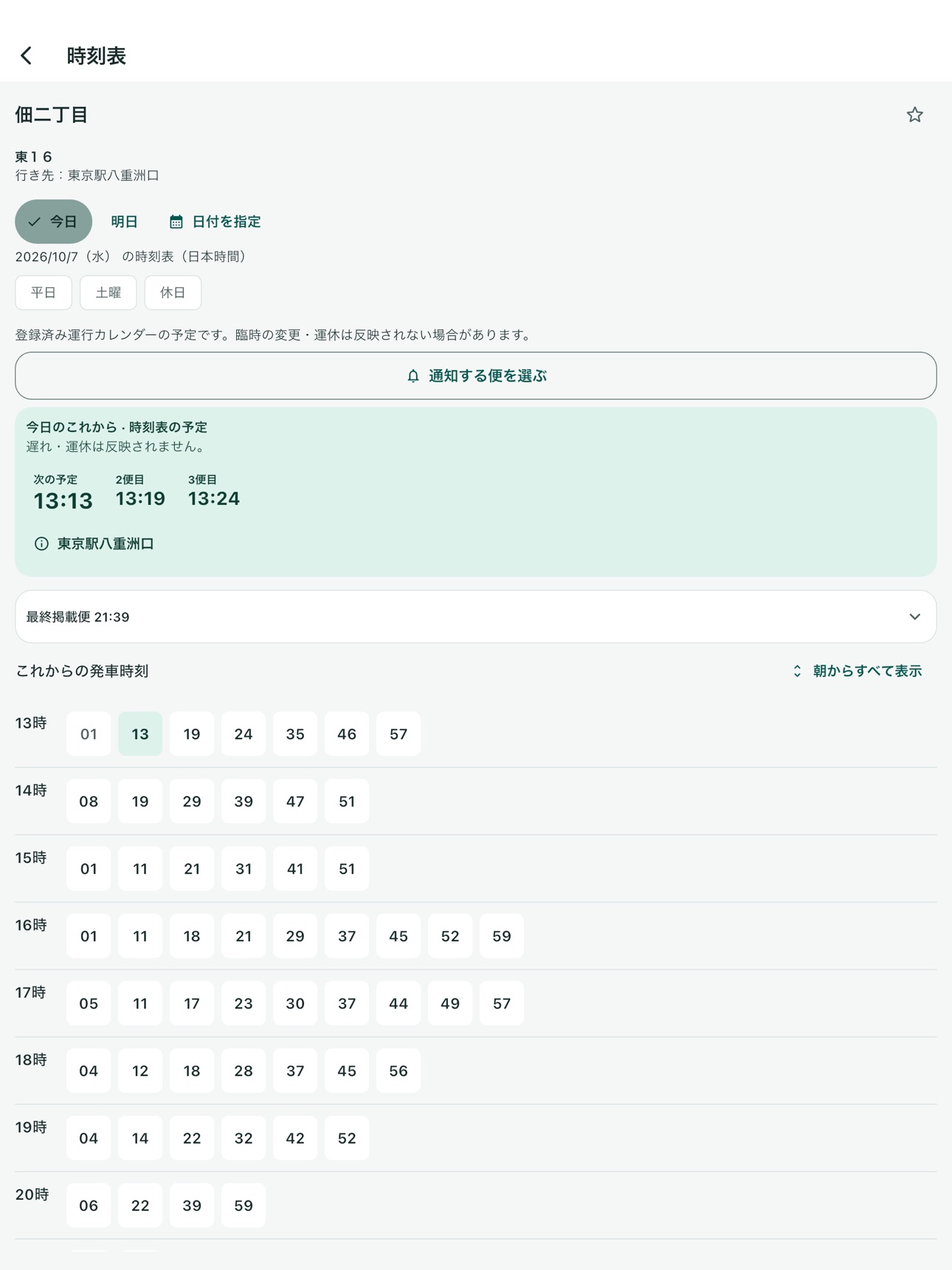Image resolution: width=952 pixels, height=1270 pixels.
Task: Show all departures with 朝からすべて表示
Action: [857, 671]
